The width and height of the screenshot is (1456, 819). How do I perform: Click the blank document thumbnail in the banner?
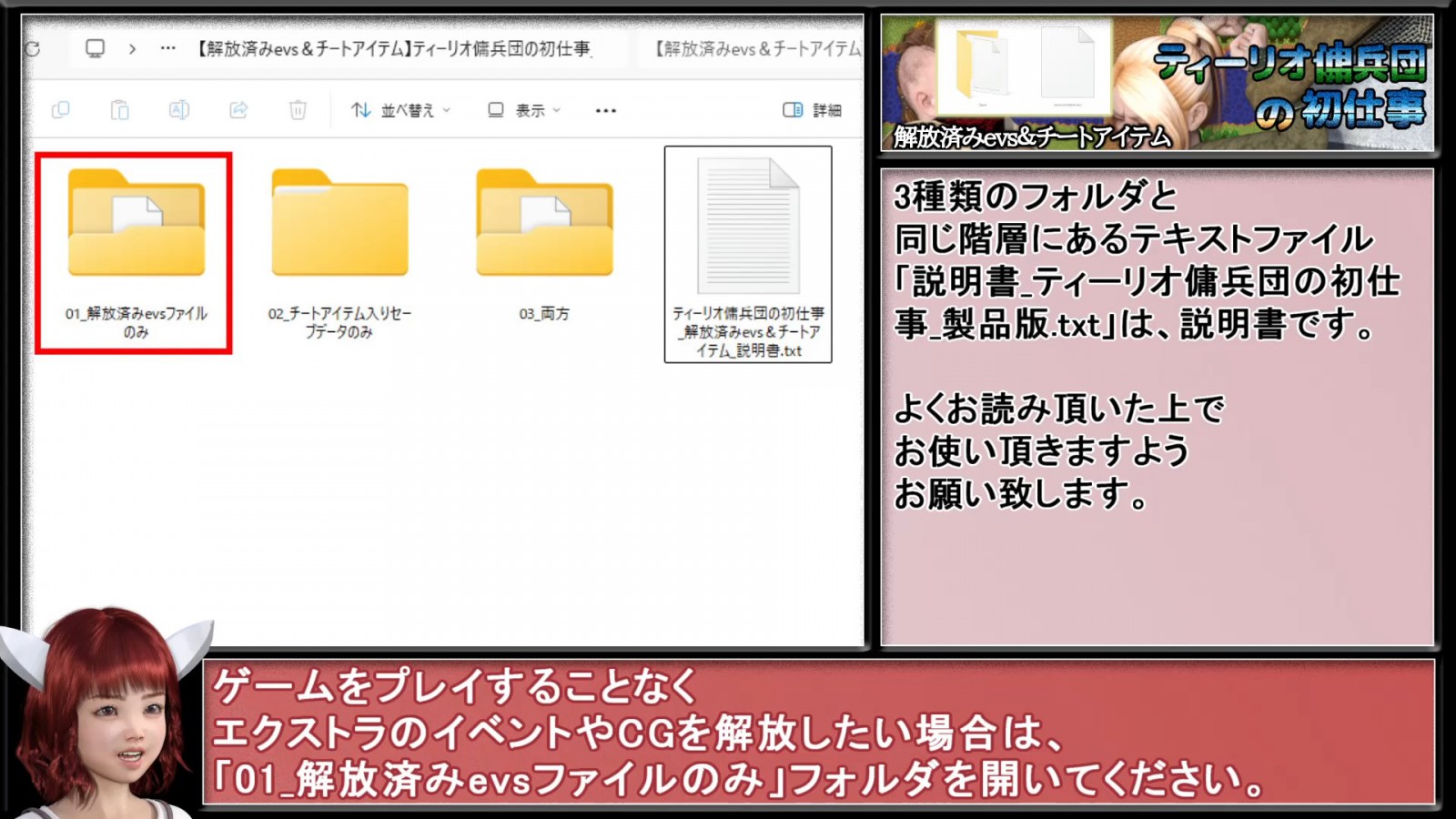click(1067, 62)
